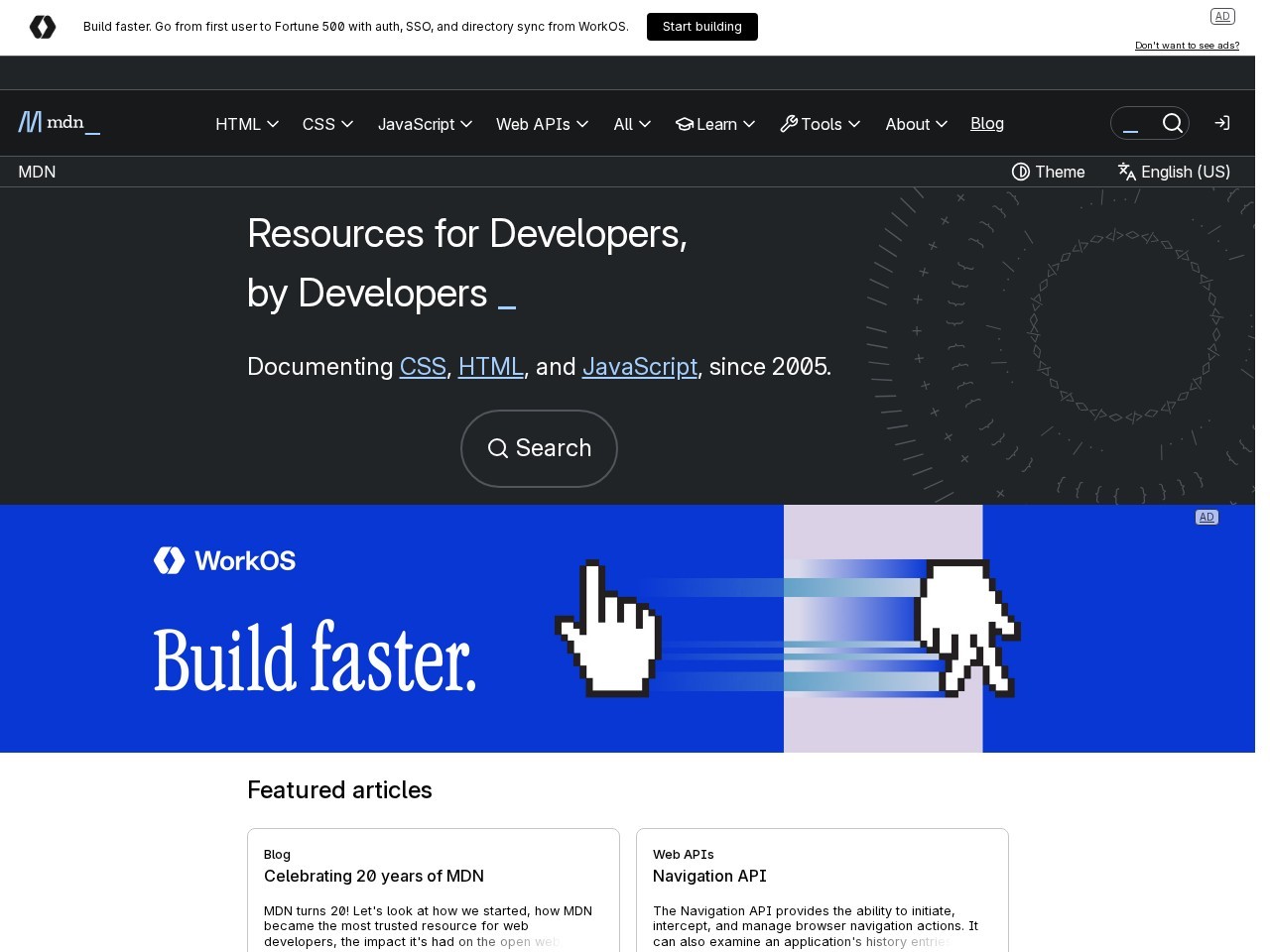Open the Web APIs dropdown menu
Viewport: 1270px width, 952px height.
point(543,124)
